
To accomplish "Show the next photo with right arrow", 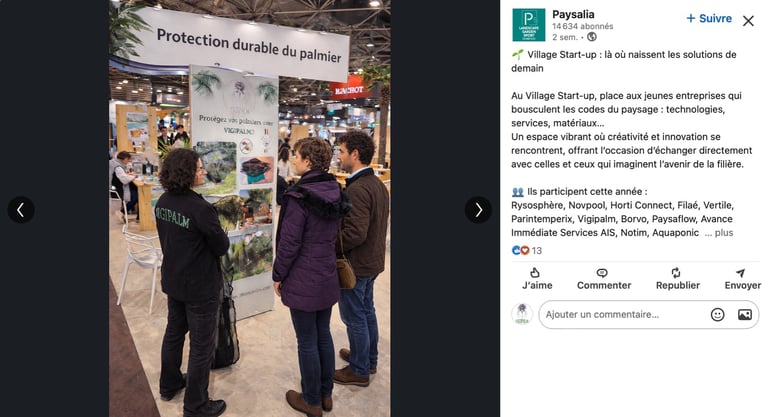I will pos(478,210).
